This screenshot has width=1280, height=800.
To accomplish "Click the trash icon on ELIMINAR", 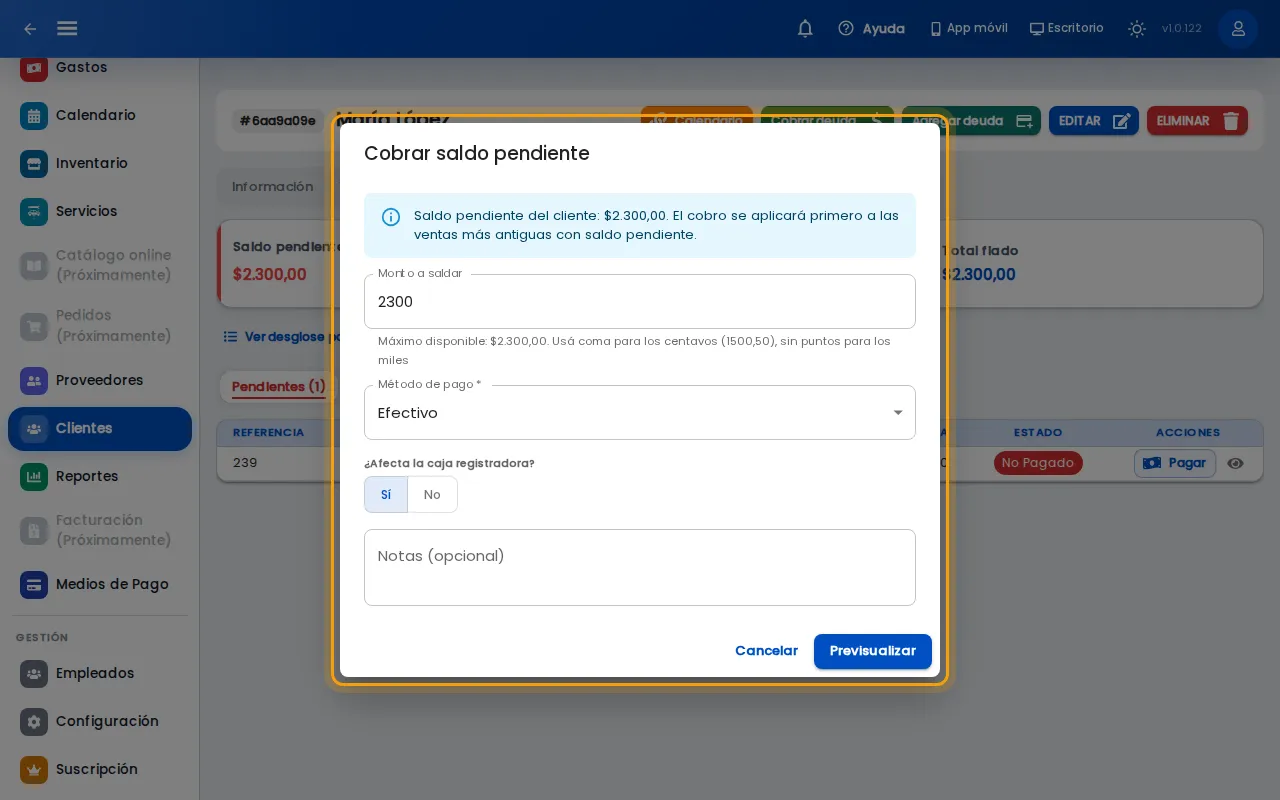I will [1231, 121].
